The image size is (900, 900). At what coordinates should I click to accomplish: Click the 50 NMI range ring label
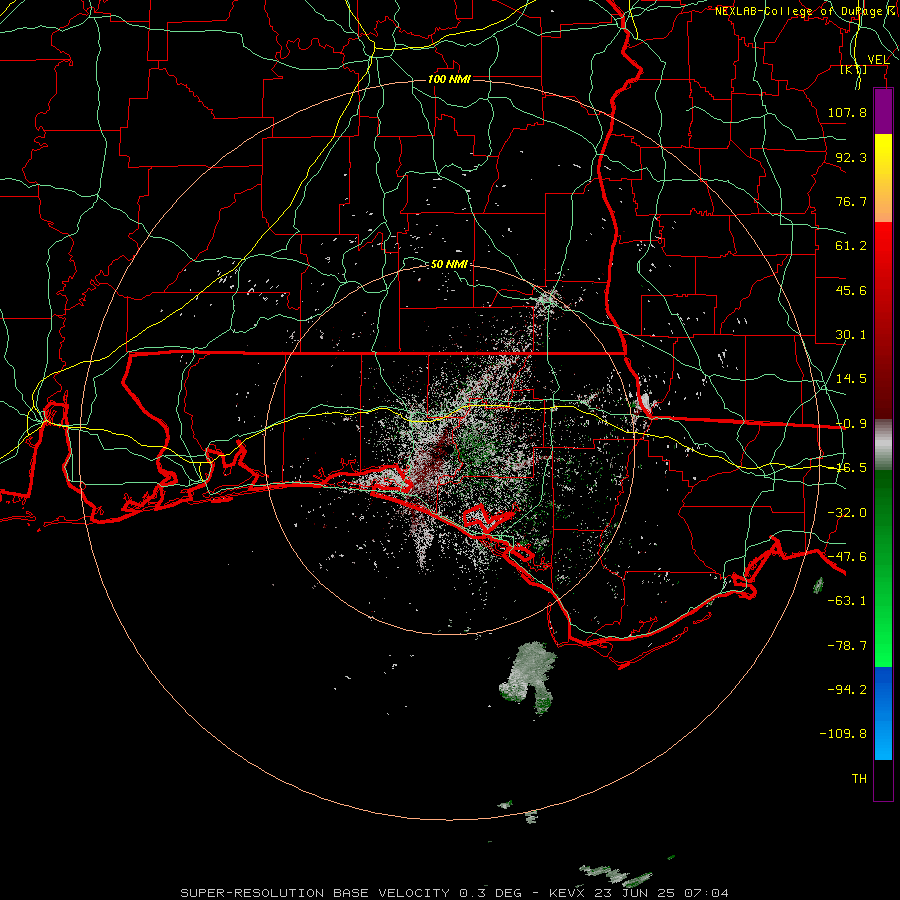(x=449, y=264)
